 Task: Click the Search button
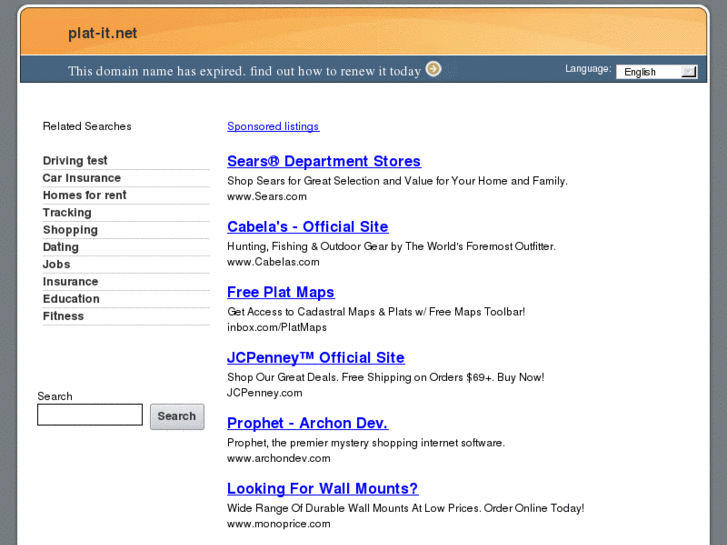tap(177, 416)
